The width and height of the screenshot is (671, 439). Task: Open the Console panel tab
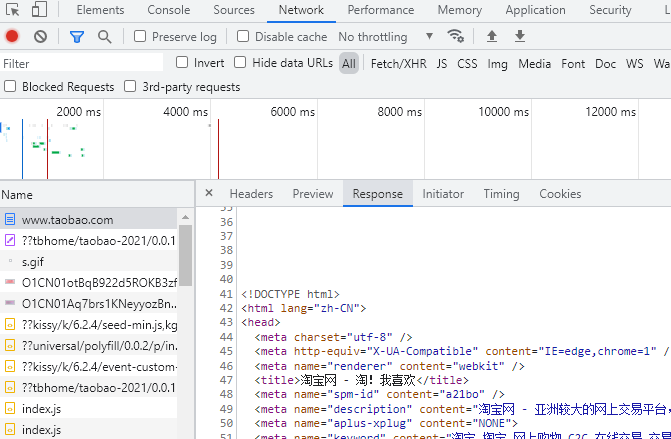tap(168, 10)
